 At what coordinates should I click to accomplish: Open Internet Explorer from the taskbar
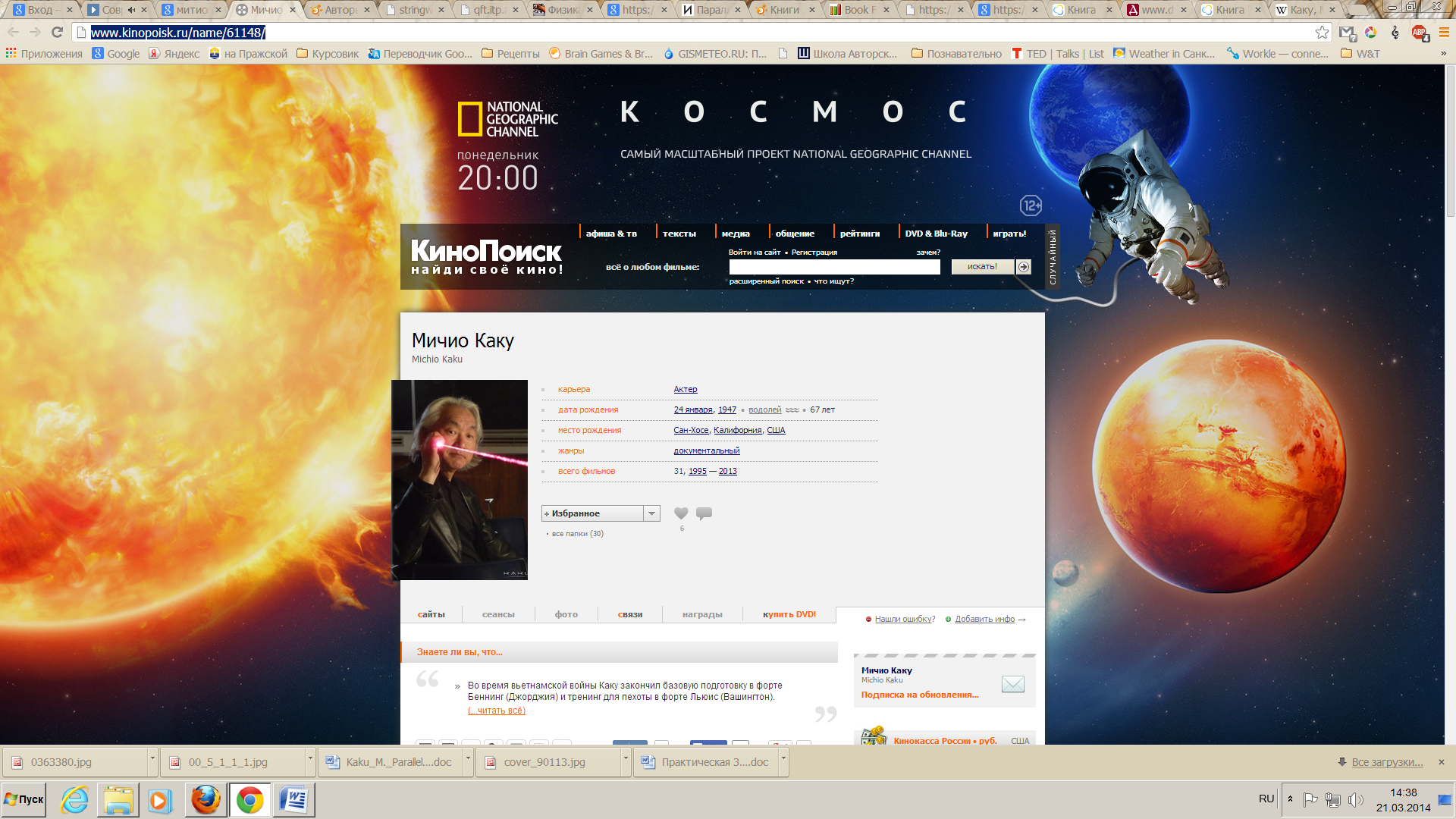pyautogui.click(x=74, y=800)
